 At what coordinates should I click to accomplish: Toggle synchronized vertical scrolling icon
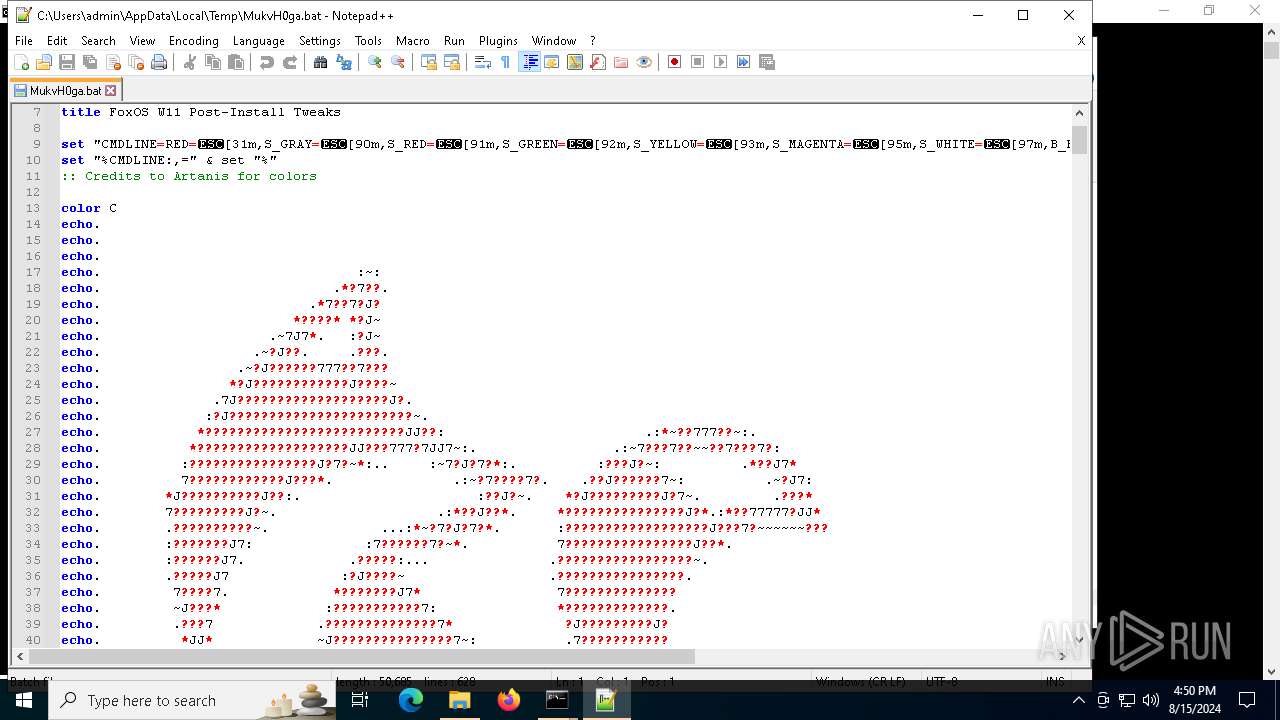click(x=429, y=62)
